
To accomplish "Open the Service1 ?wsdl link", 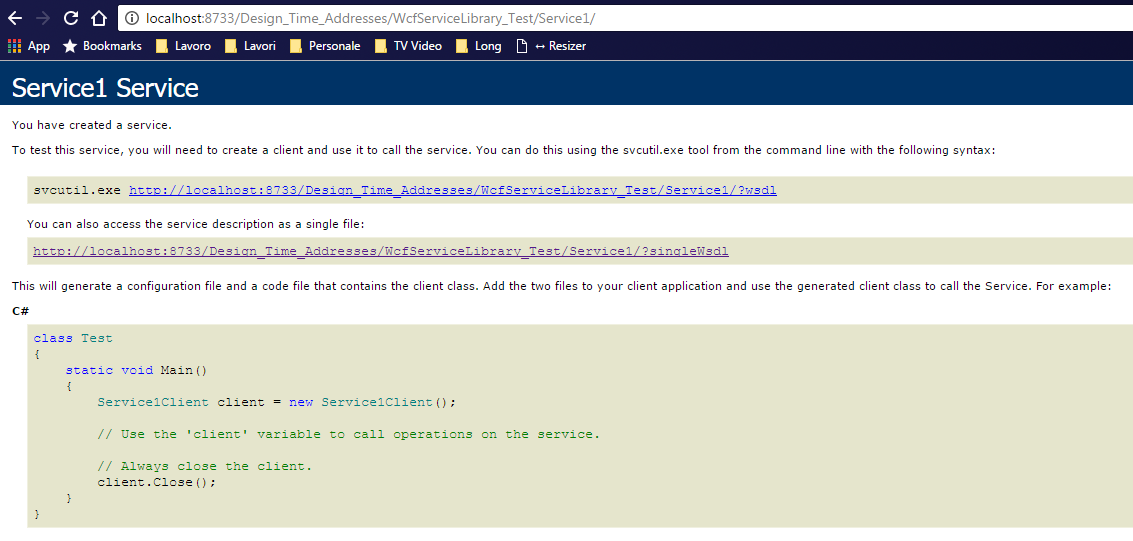I will pos(452,190).
